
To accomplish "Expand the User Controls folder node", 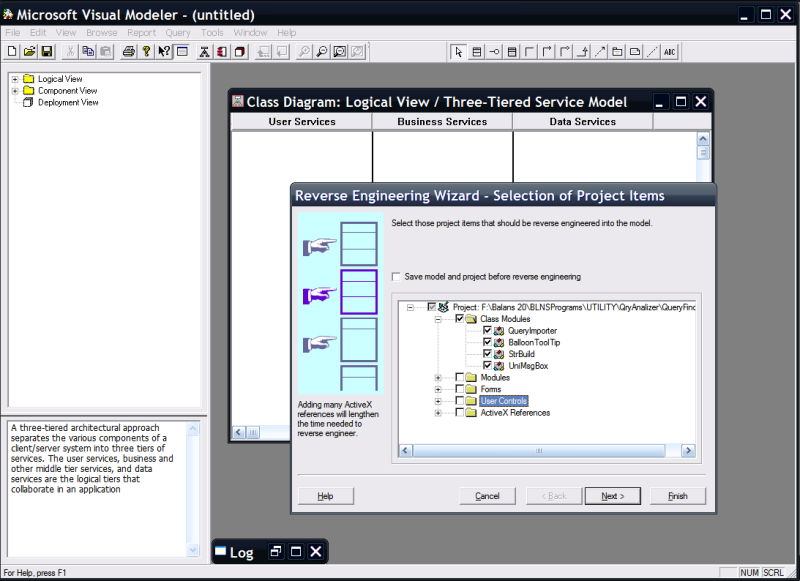I will point(438,401).
